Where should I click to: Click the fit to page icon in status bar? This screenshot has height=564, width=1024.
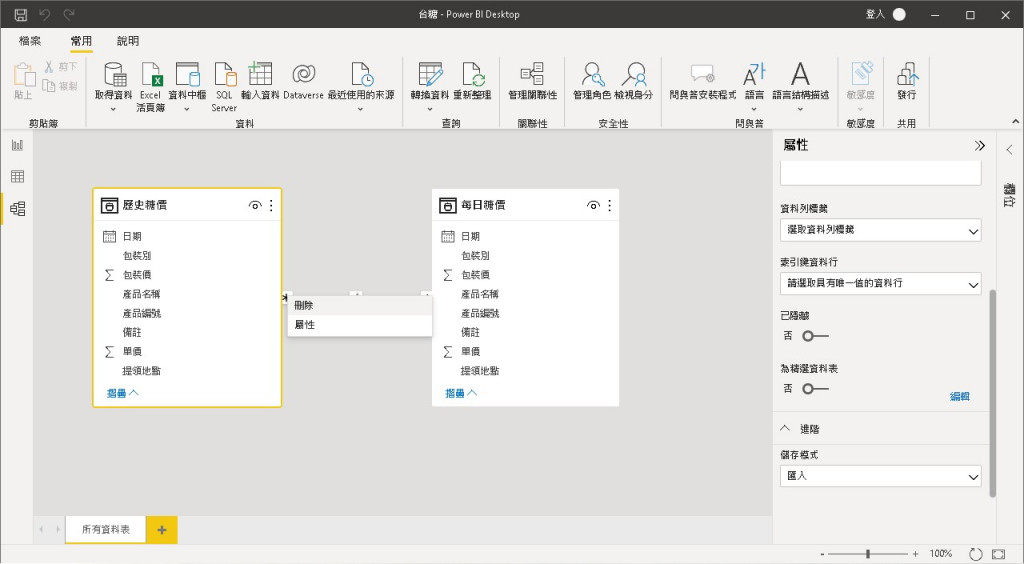click(x=998, y=554)
